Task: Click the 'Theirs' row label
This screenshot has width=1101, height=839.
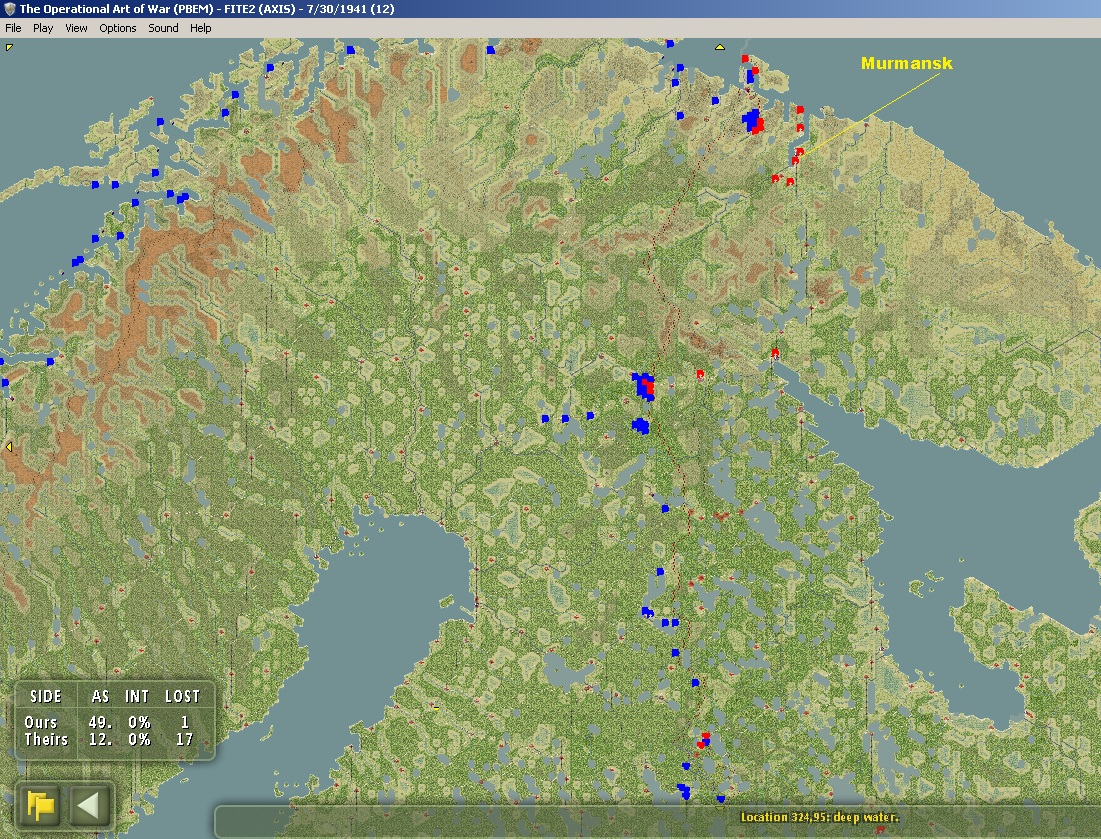Action: [46, 739]
